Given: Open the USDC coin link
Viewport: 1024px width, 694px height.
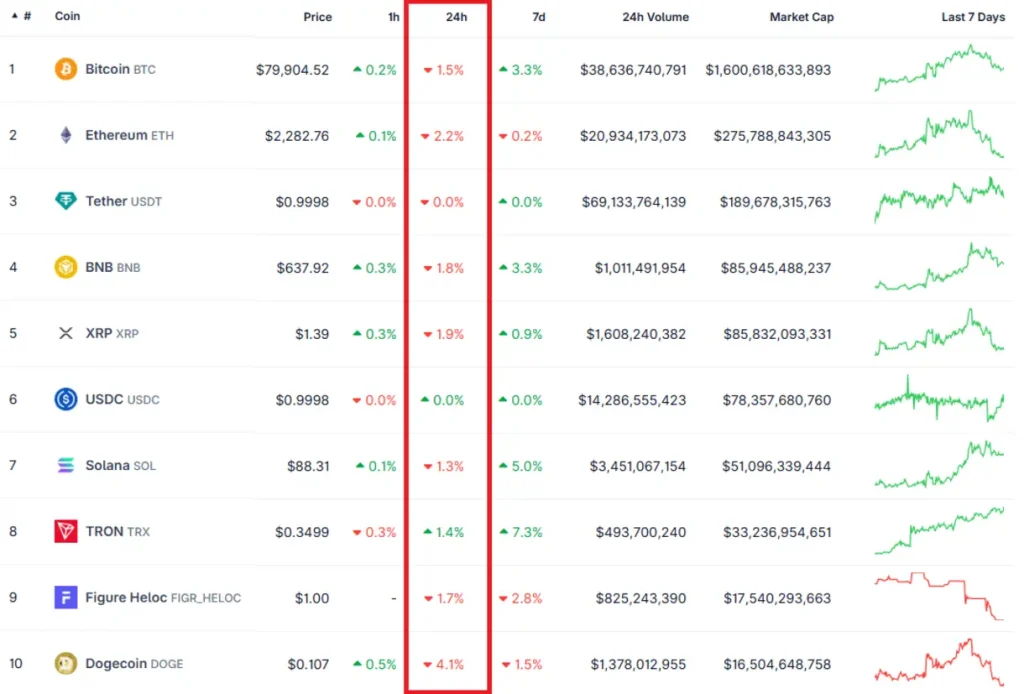Looking at the screenshot, I should (122, 399).
